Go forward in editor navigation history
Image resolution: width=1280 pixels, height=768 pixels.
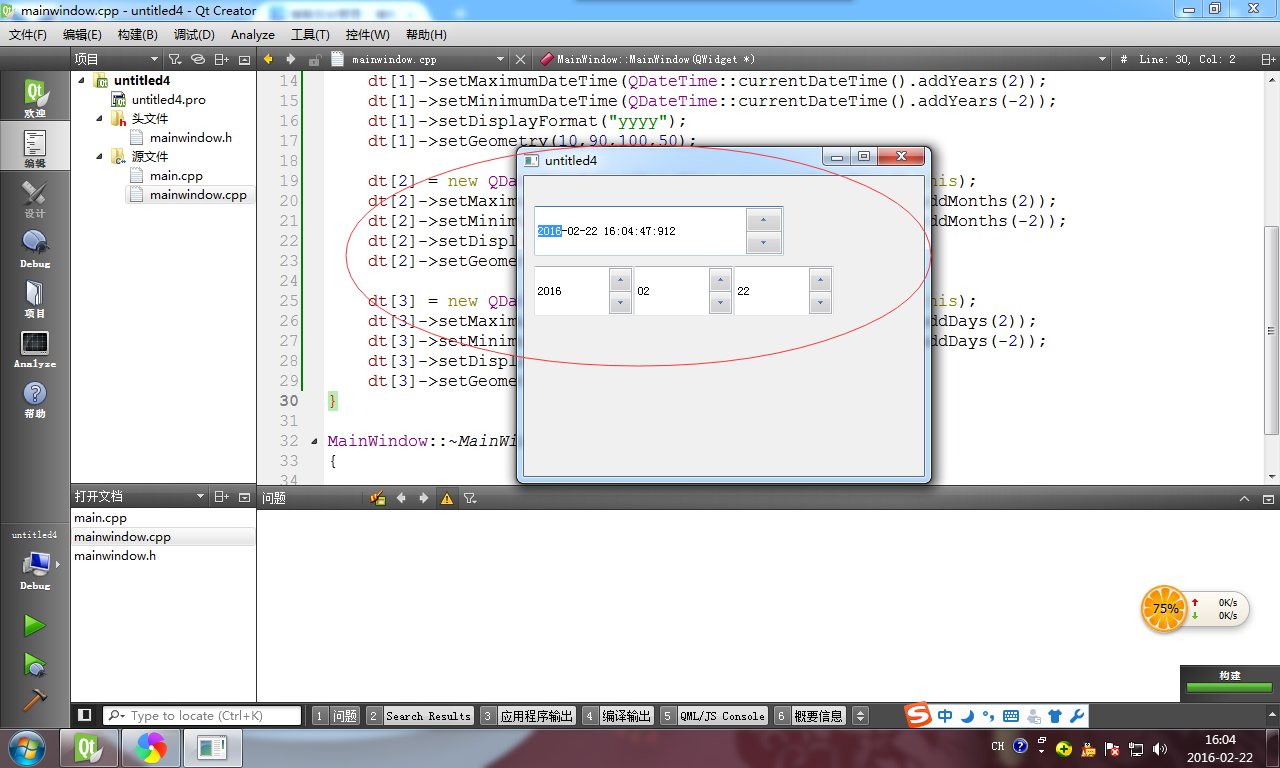tap(291, 60)
